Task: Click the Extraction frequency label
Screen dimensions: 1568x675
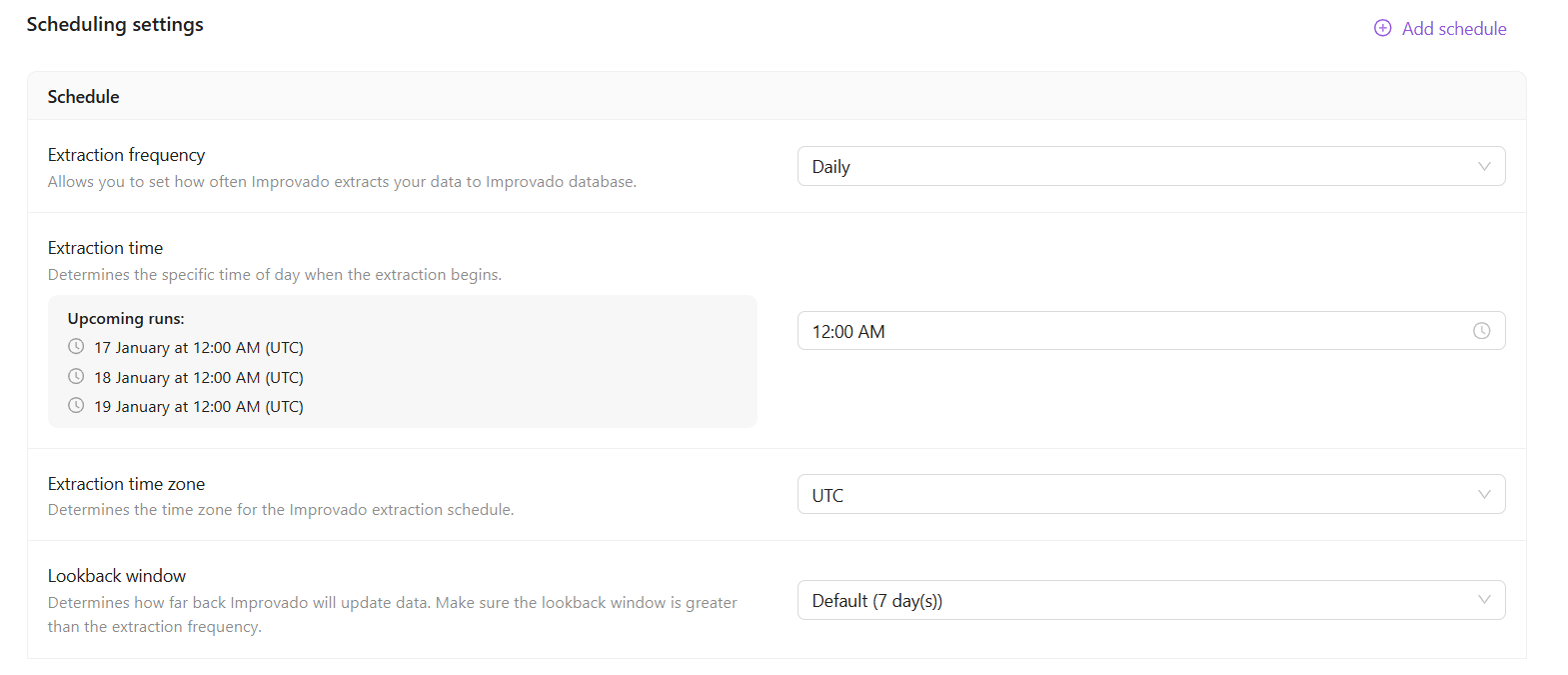Action: (127, 155)
